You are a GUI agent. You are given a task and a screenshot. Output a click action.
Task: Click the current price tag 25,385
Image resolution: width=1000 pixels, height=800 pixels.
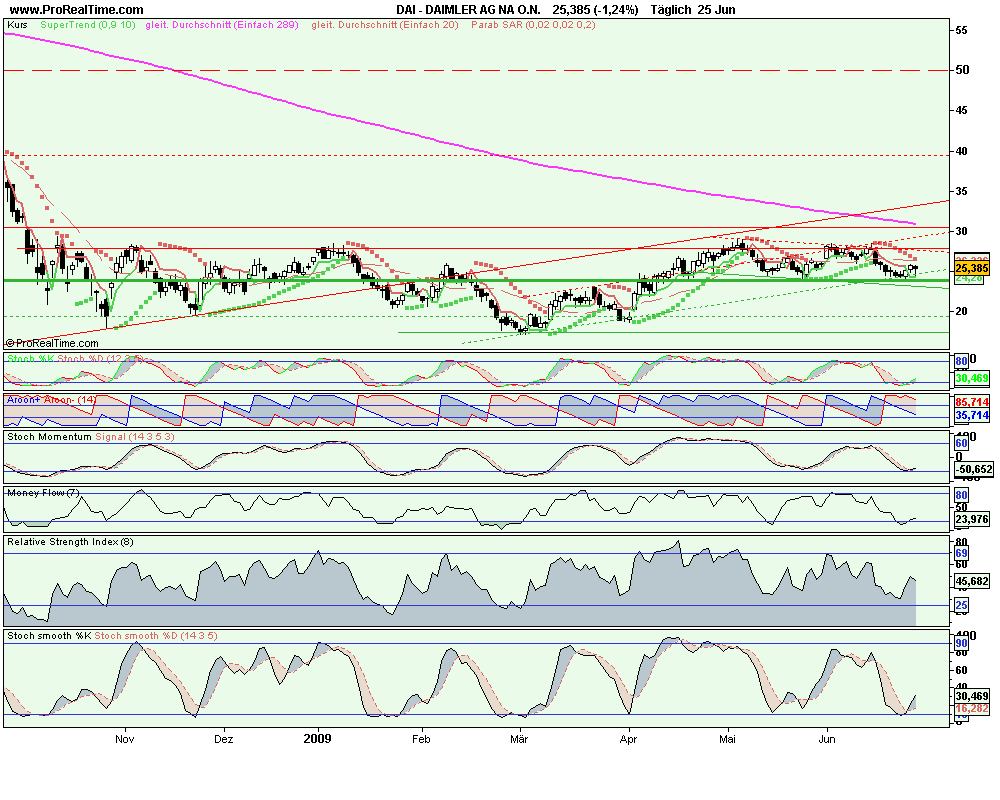971,269
